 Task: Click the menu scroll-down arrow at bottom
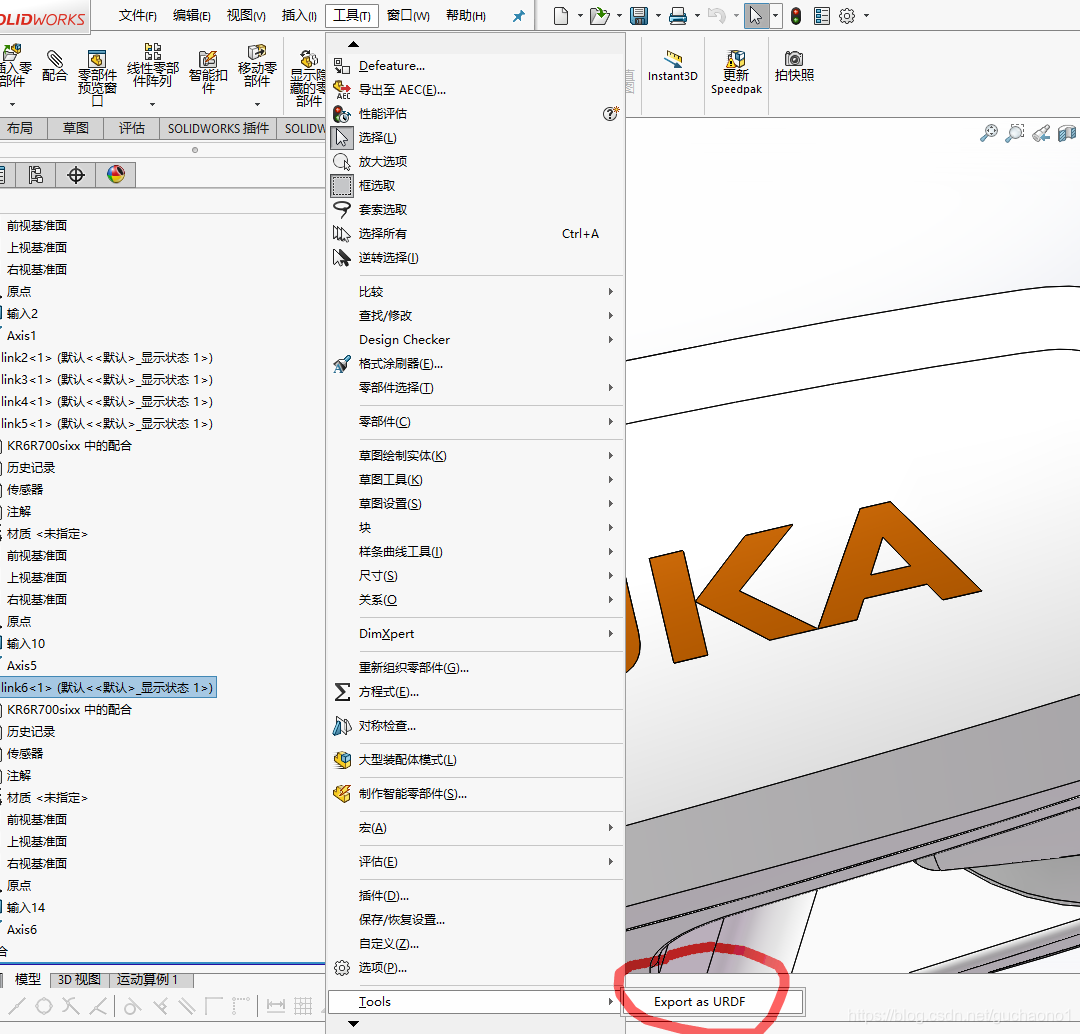point(353,1024)
